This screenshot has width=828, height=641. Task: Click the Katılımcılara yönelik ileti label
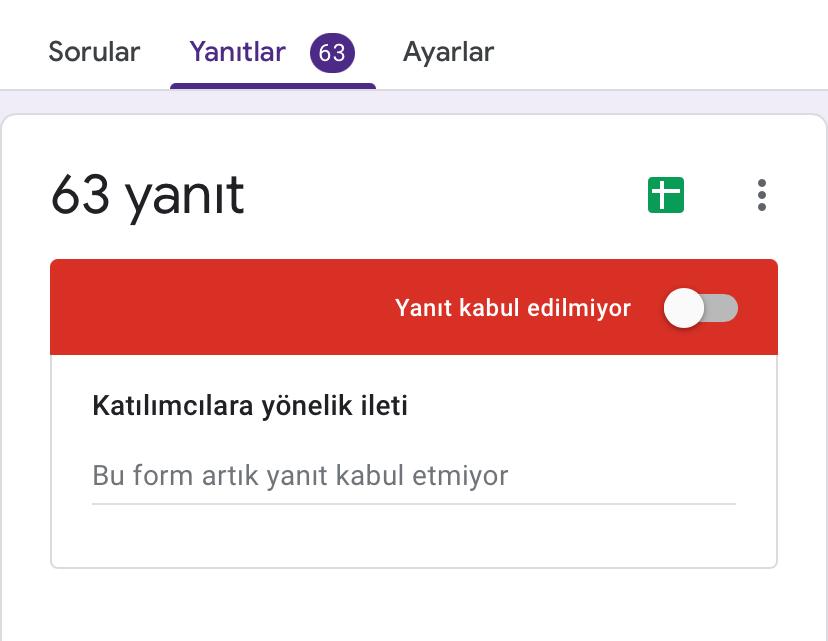[x=250, y=405]
